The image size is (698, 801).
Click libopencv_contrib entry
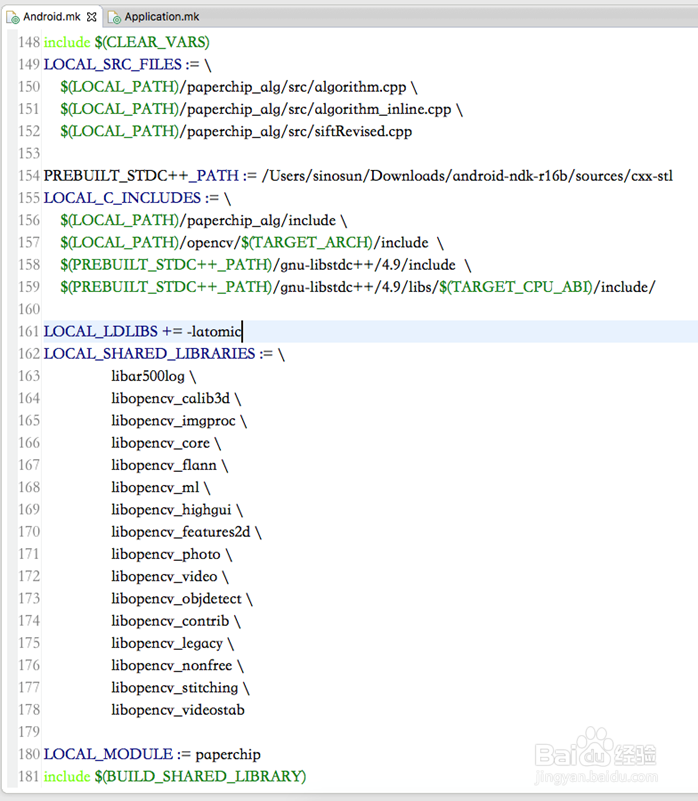coord(170,621)
